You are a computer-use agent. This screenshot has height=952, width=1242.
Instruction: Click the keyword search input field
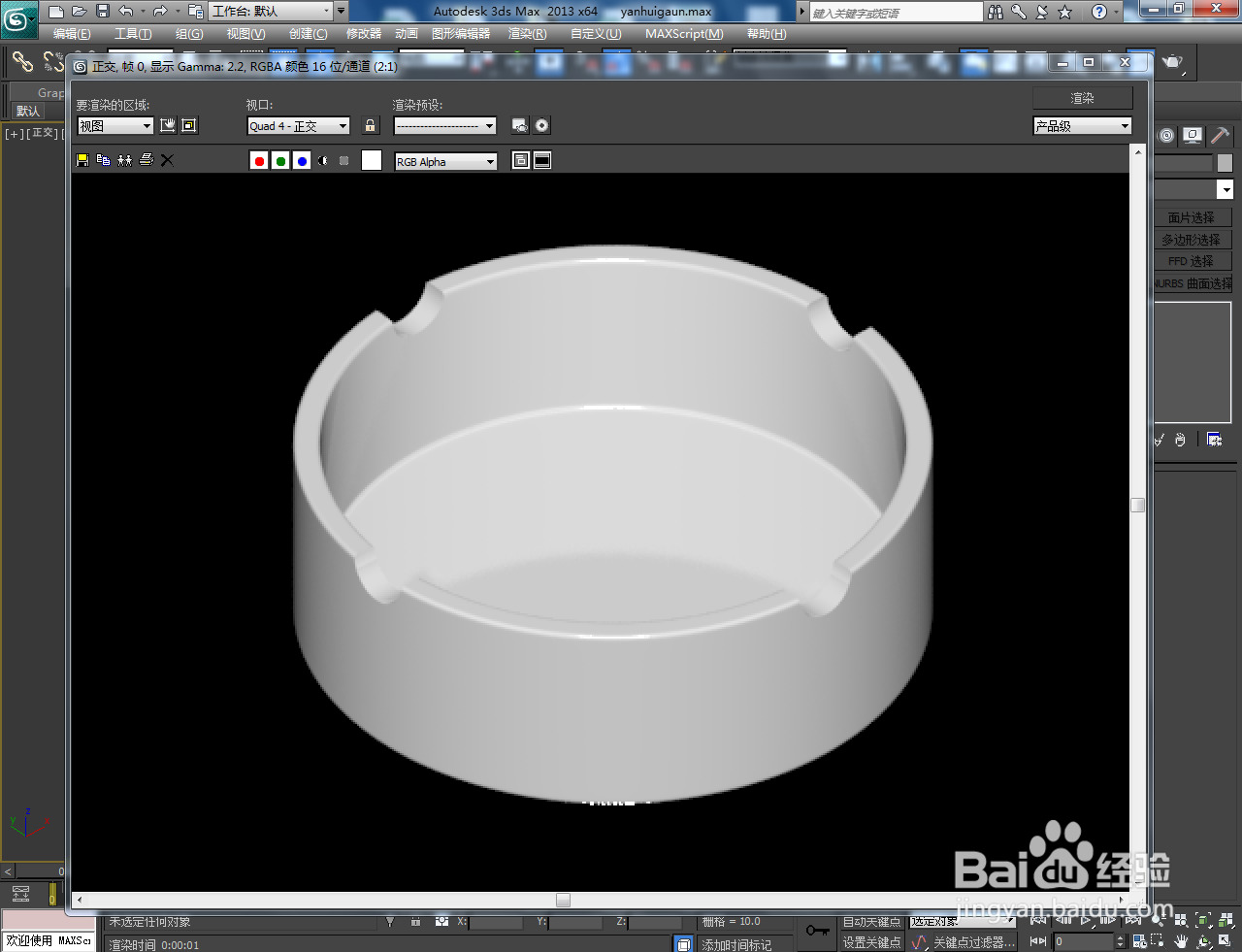coord(896,12)
